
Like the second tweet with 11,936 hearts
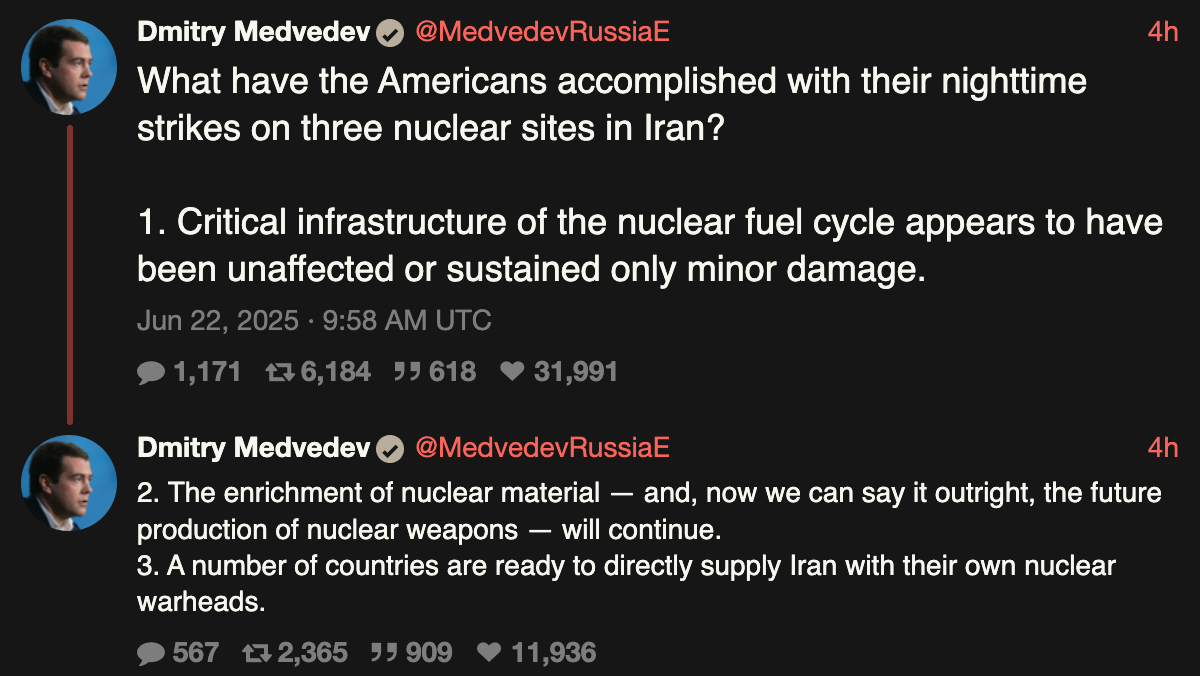click(x=489, y=654)
